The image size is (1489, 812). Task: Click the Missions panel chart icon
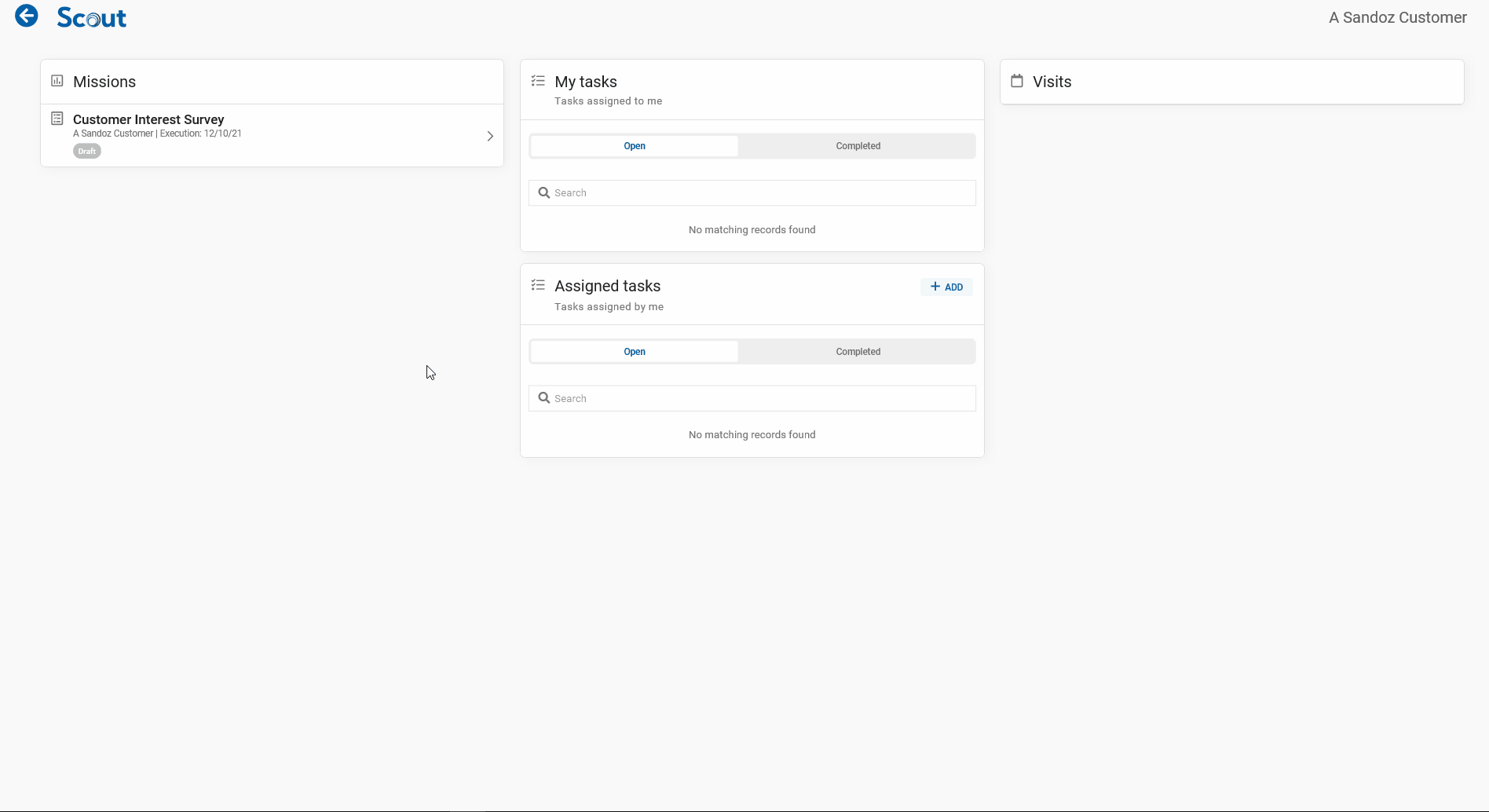[x=57, y=81]
